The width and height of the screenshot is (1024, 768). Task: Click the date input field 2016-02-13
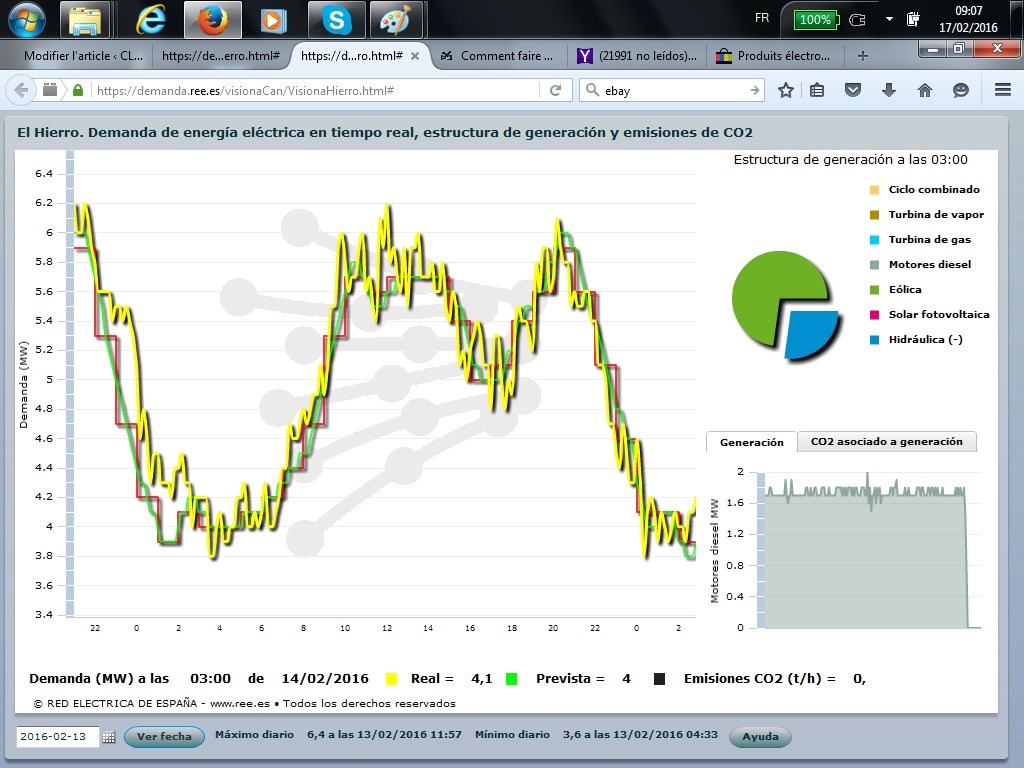57,737
